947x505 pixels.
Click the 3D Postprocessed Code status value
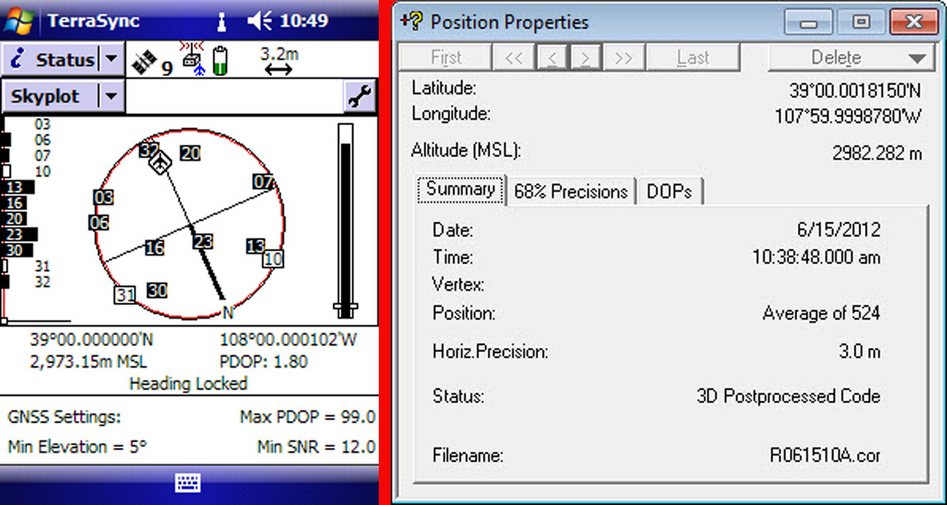coord(788,397)
